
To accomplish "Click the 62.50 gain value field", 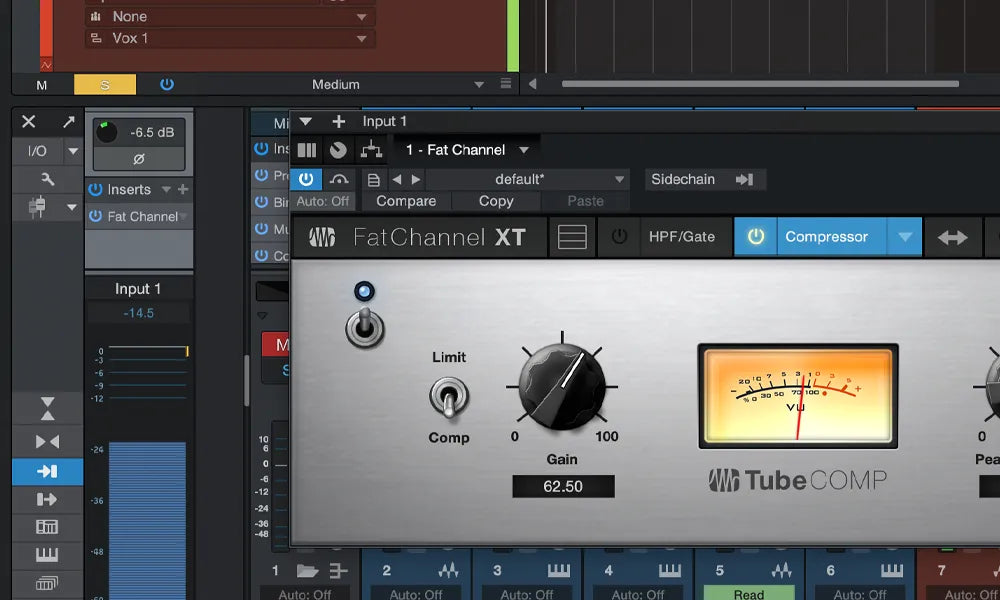I will (563, 486).
